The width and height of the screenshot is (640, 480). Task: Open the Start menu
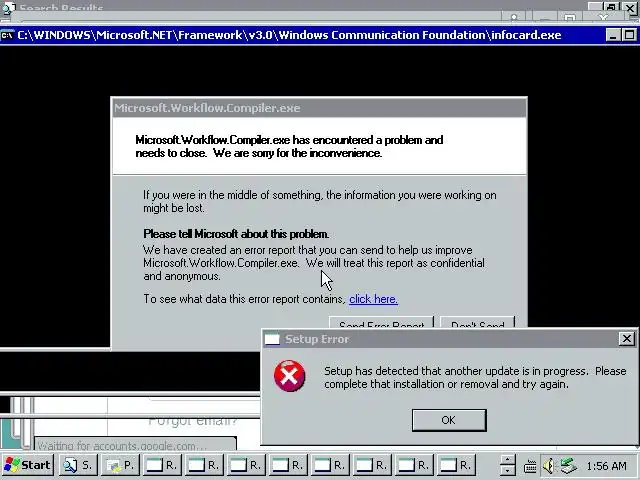(x=27, y=465)
